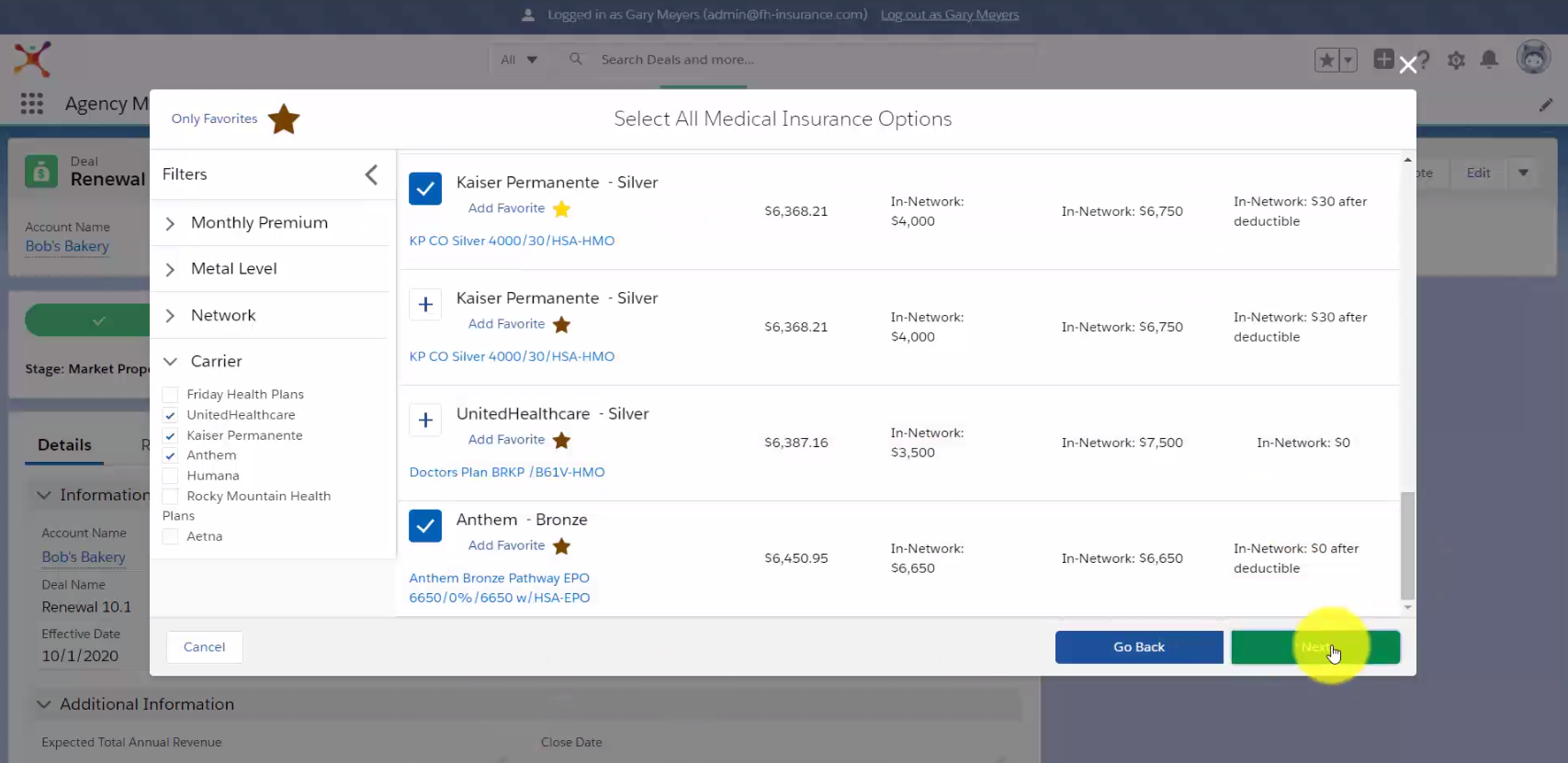
Task: Click the scrollbar down arrow in plan list
Action: 1407,608
